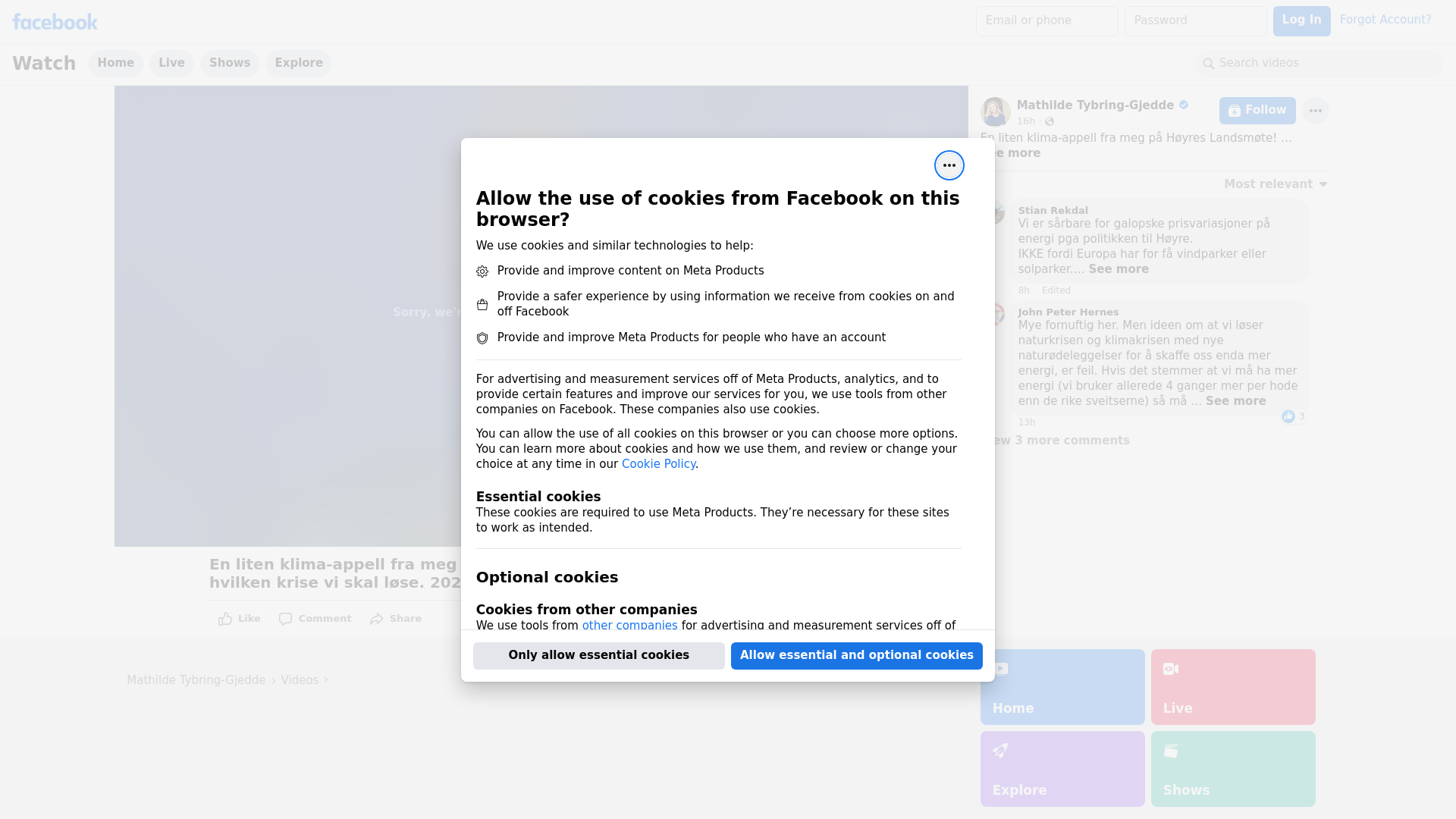This screenshot has height=819, width=1456.
Task: Follow Mathilde Tybring-Gjedde
Action: [1257, 111]
